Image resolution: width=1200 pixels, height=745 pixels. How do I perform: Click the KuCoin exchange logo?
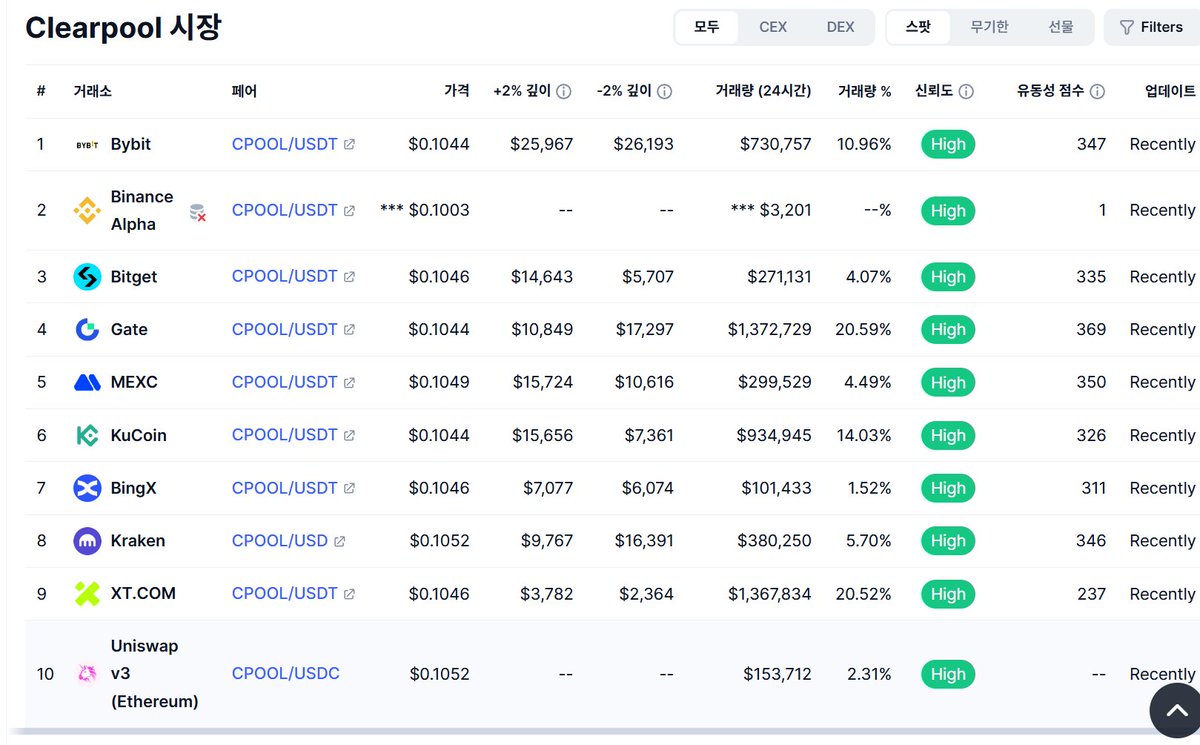[88, 435]
